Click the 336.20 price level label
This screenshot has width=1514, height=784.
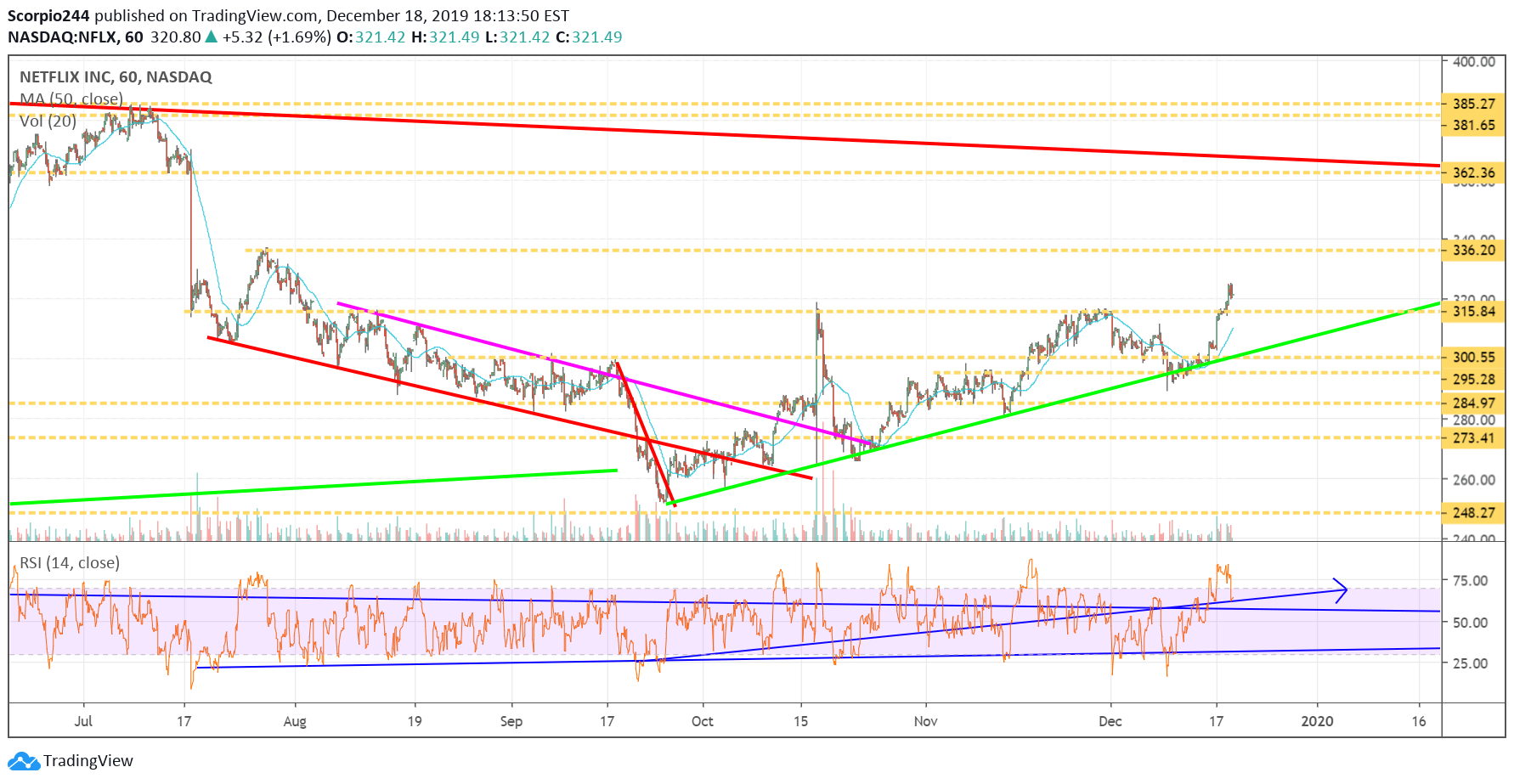click(1473, 250)
